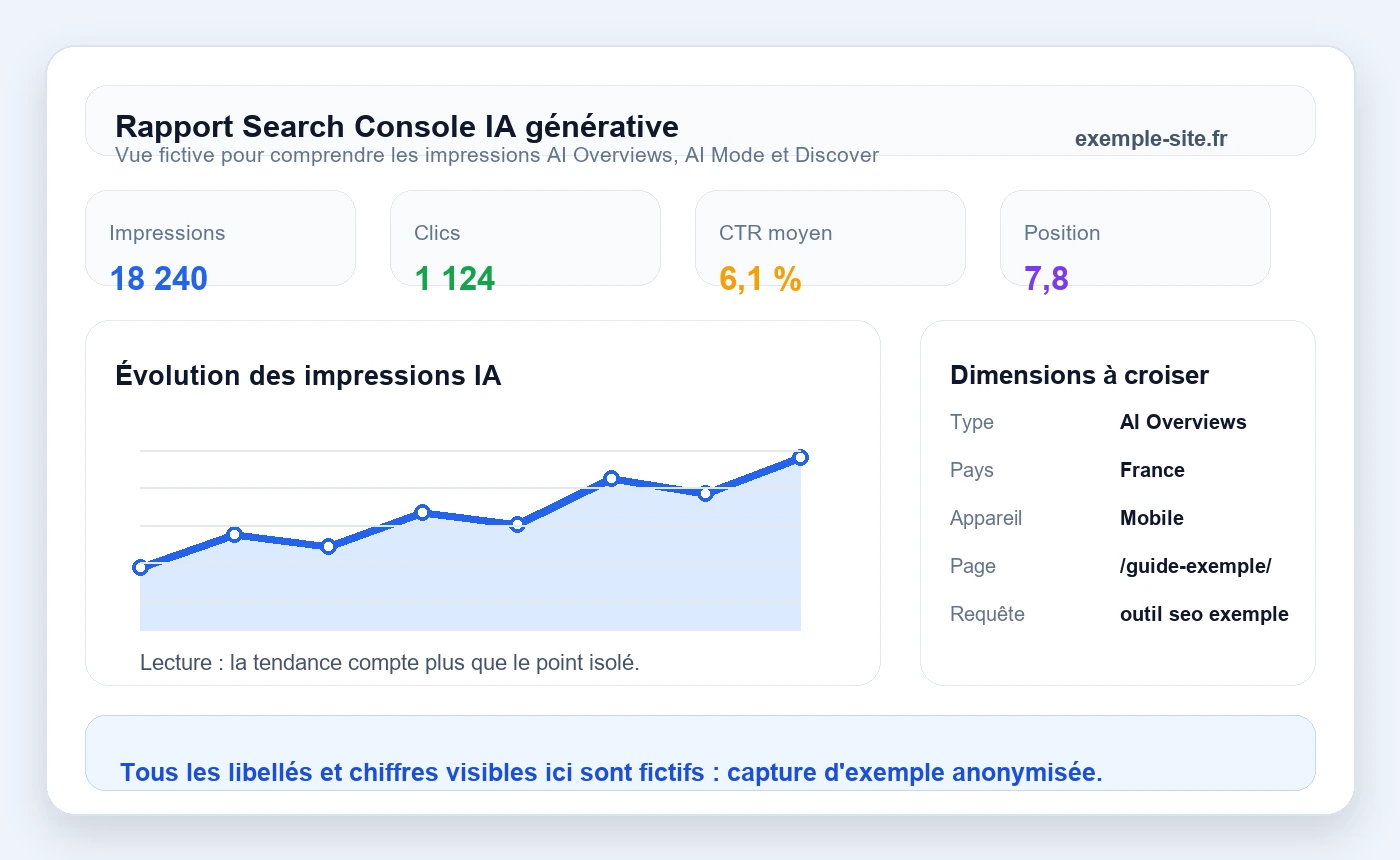Select the AI Overviews type value
Viewport: 1400px width, 860px height.
tap(1183, 422)
